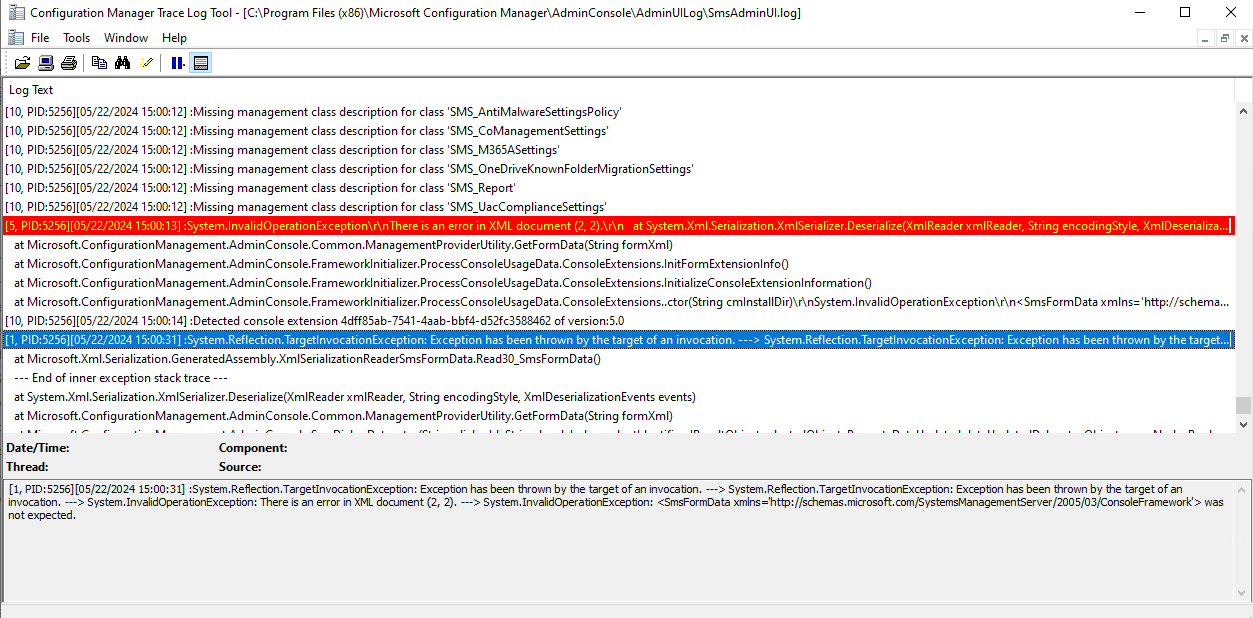Screen dimensions: 1253x618
Task: Open the Tools menu
Action: [77, 38]
